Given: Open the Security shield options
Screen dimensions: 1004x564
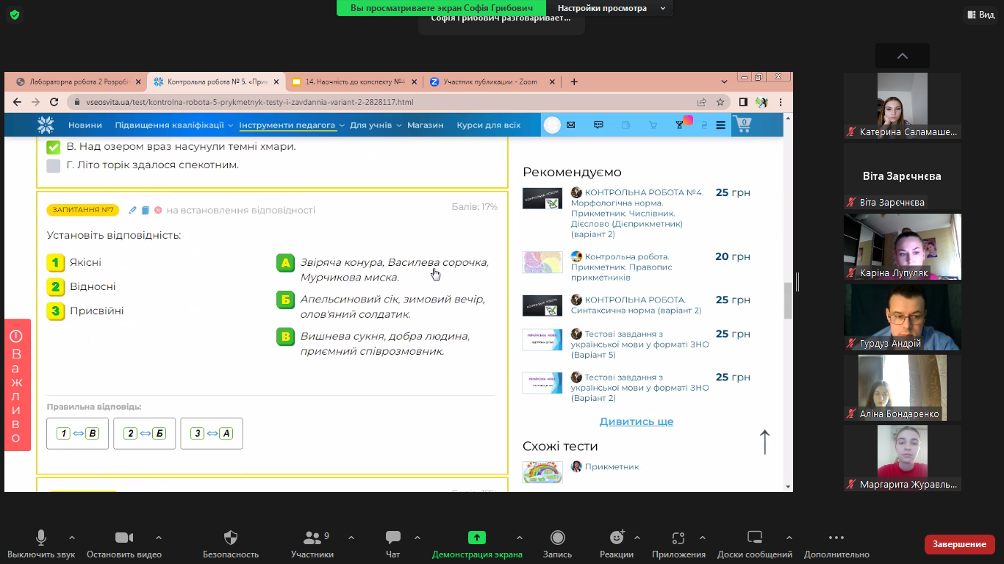Looking at the screenshot, I should (231, 538).
